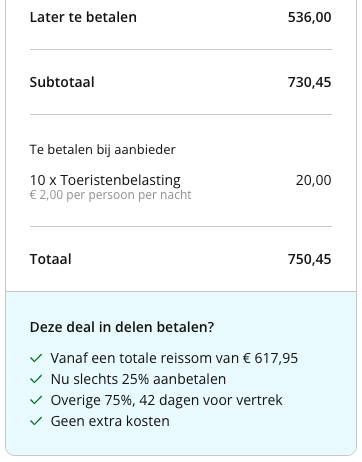Click the Totaal label

coord(50,259)
